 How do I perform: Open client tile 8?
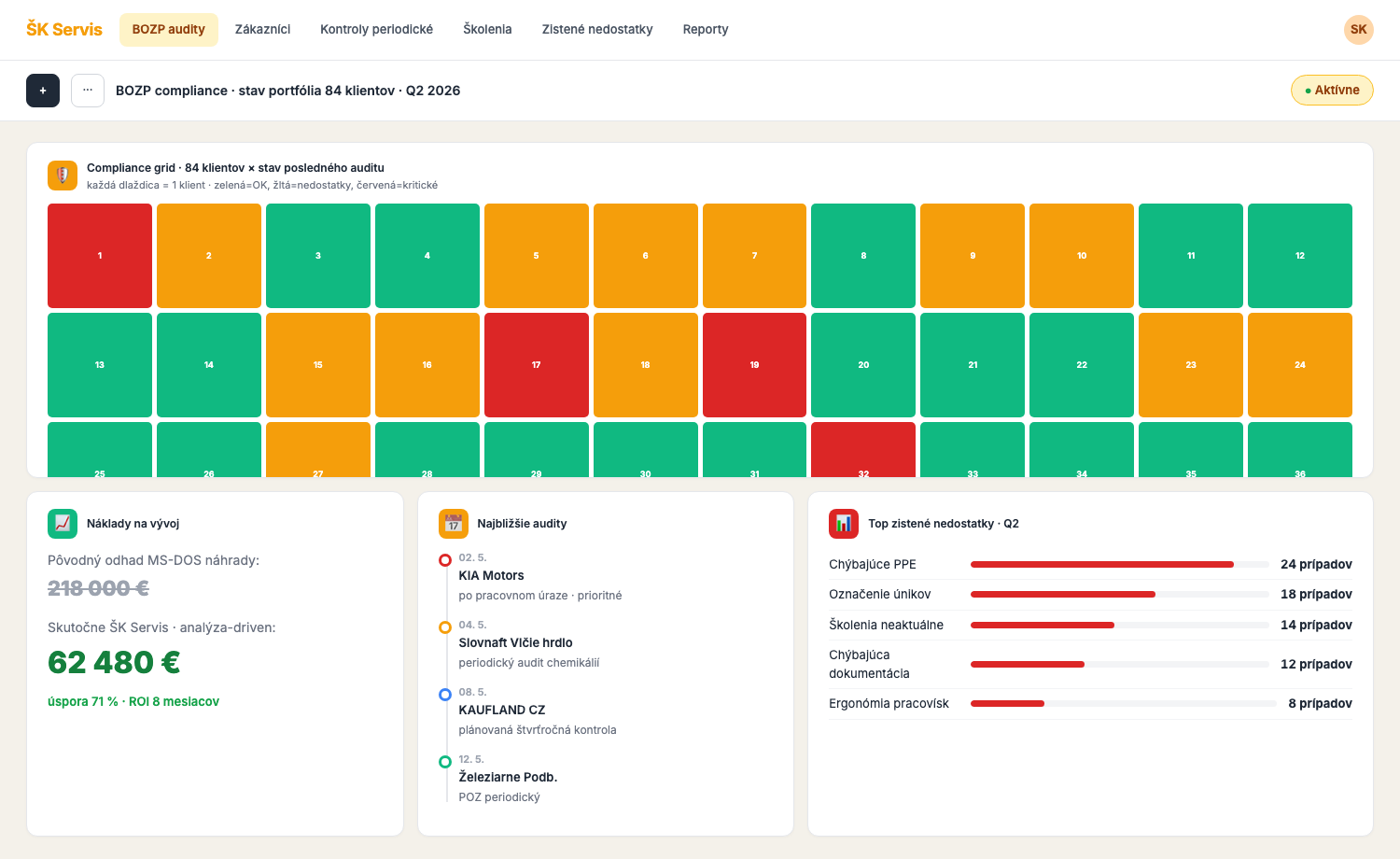(x=863, y=256)
